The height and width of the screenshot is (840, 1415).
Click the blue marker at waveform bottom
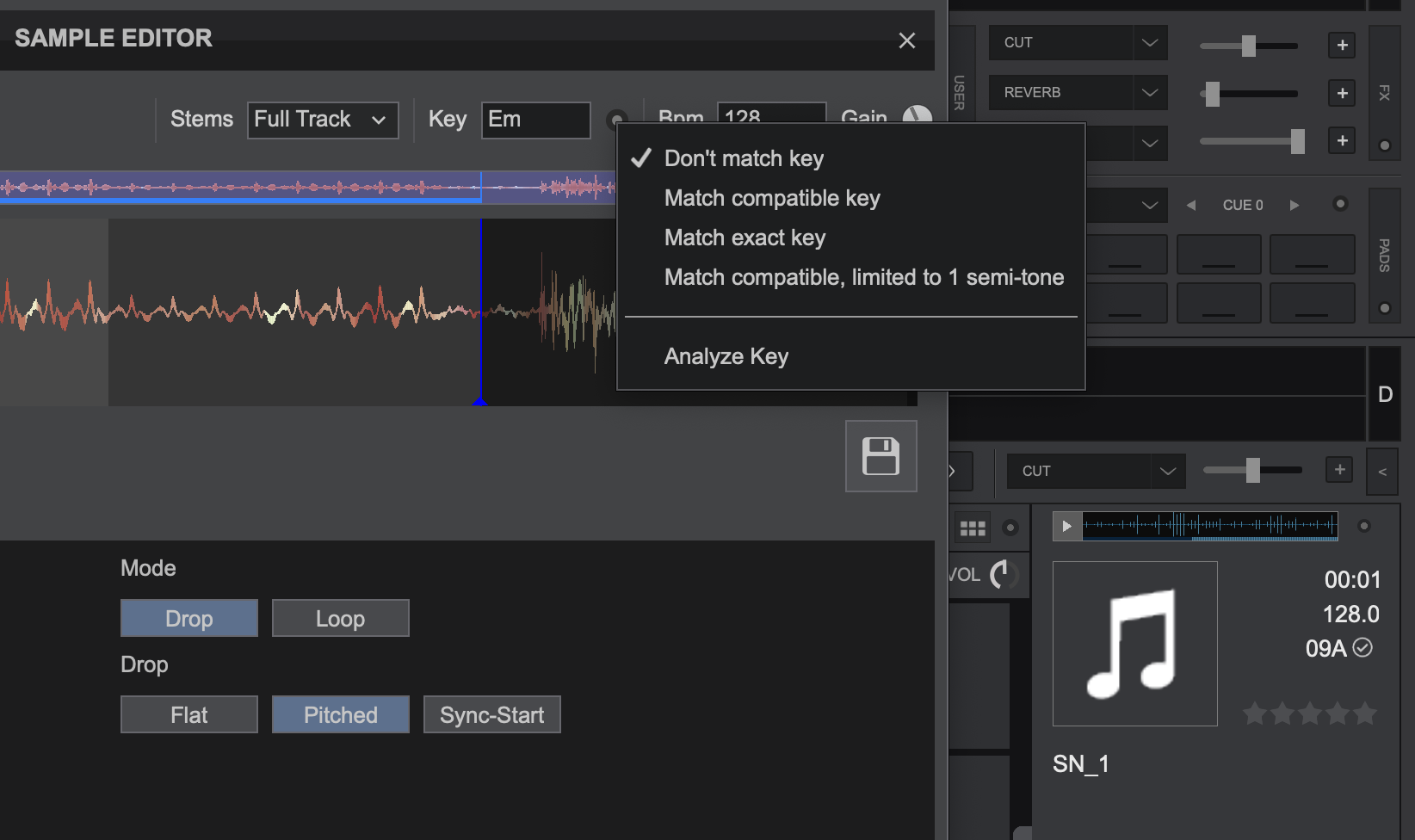(480, 400)
